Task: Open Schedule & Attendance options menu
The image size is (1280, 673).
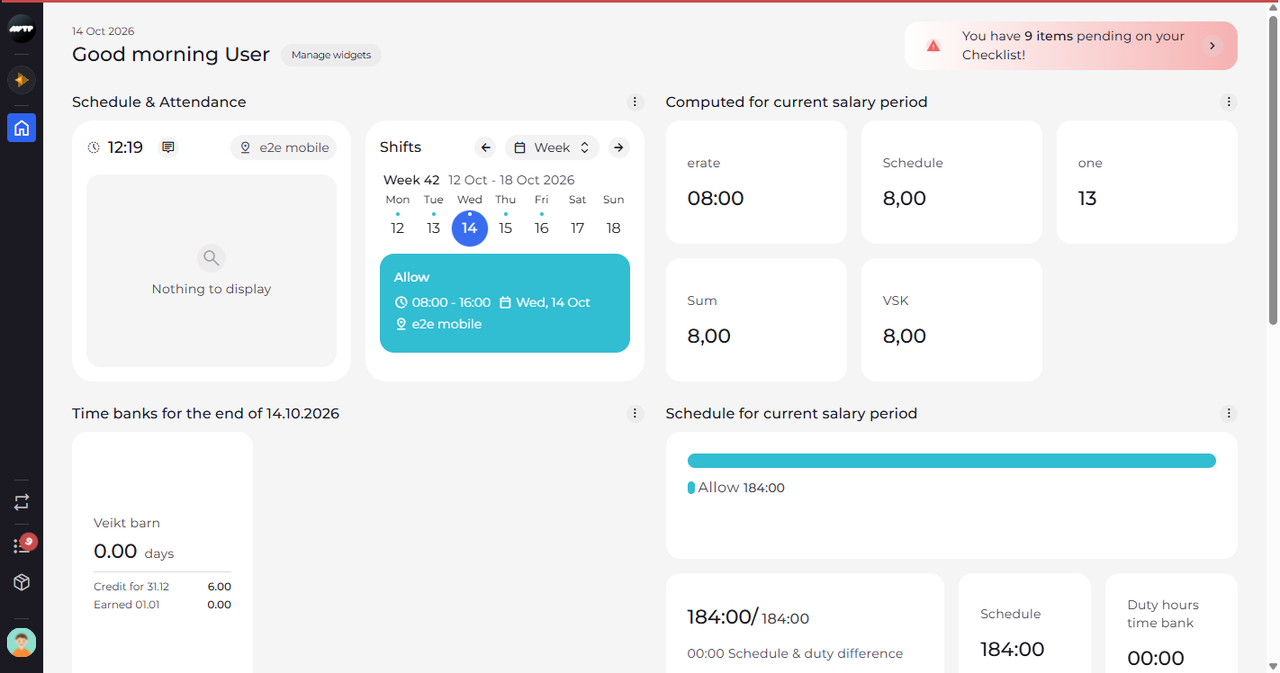Action: 634,102
